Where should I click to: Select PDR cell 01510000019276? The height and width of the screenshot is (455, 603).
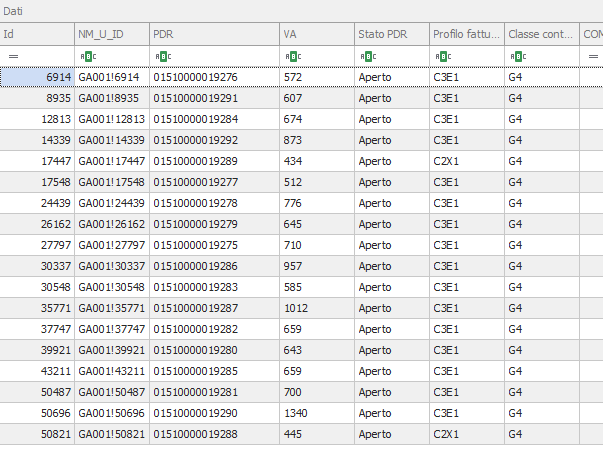pos(215,77)
